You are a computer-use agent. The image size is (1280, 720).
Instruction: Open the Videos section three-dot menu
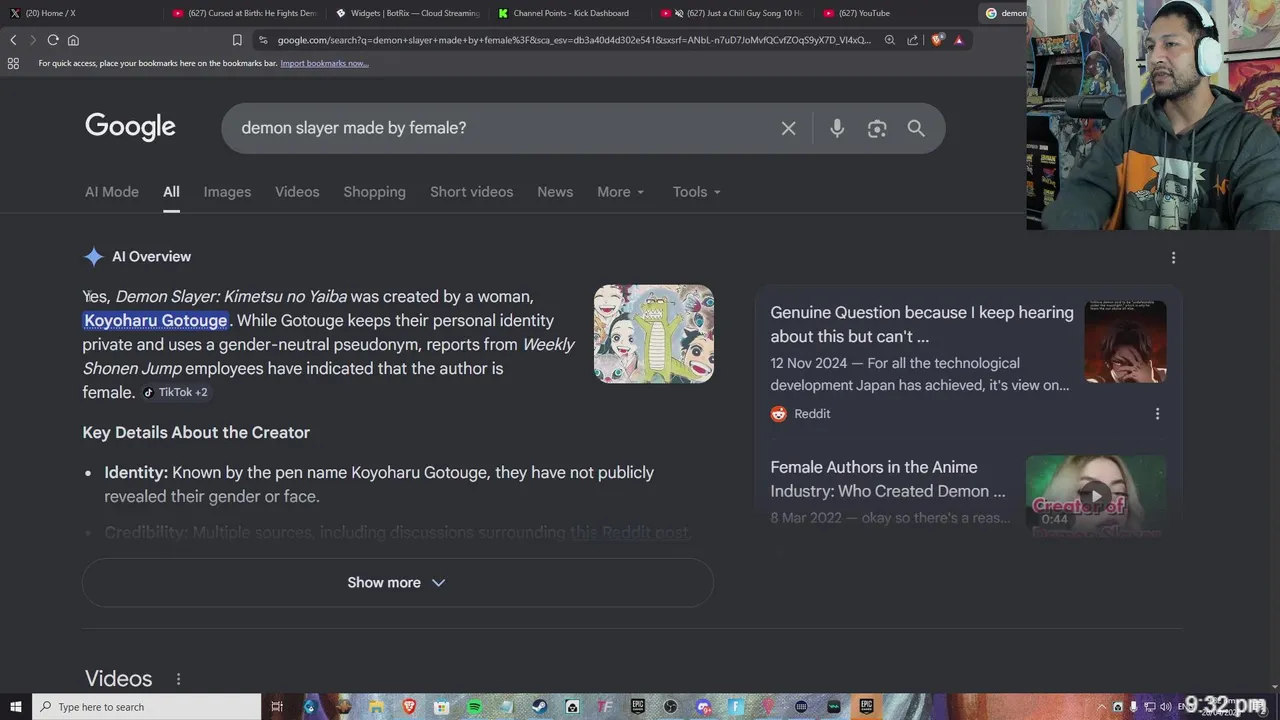[179, 679]
